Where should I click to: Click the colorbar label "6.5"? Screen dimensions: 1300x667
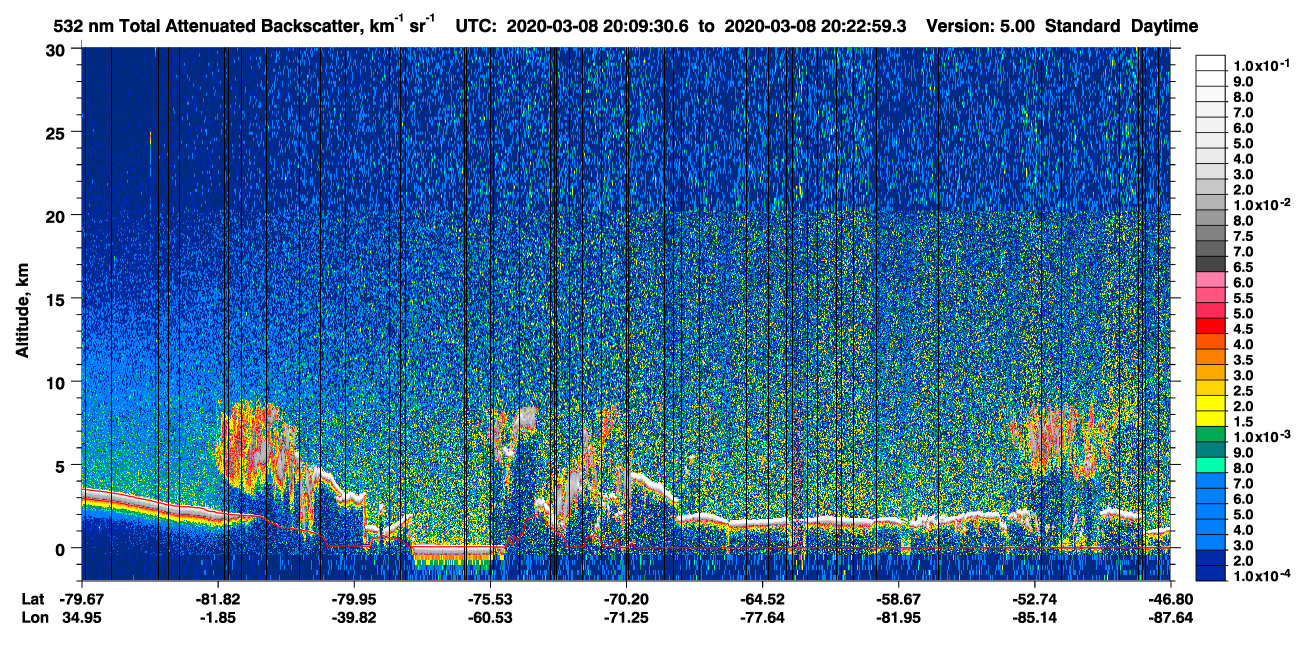coord(1243,267)
